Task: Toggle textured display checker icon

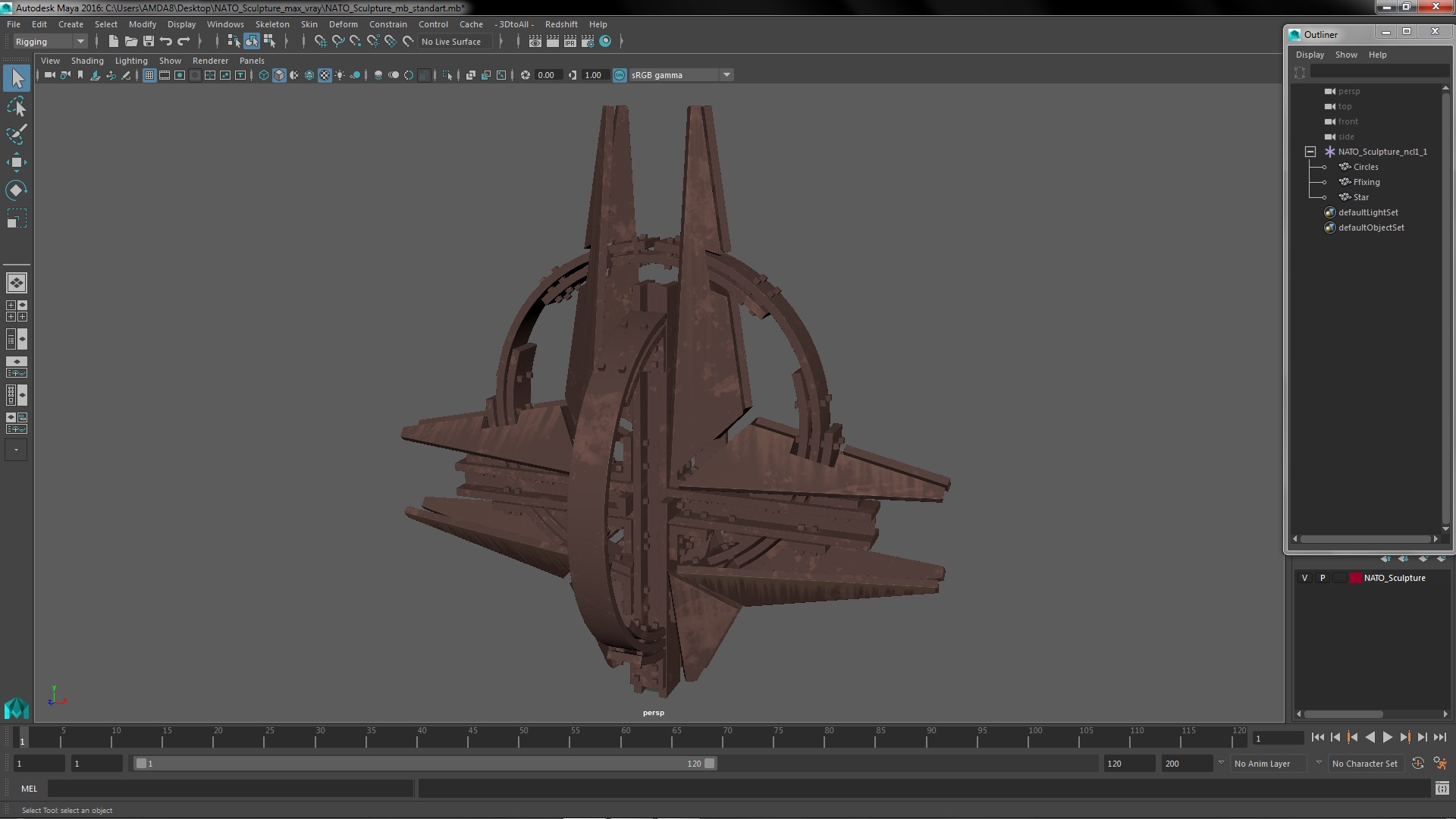Action: [325, 75]
